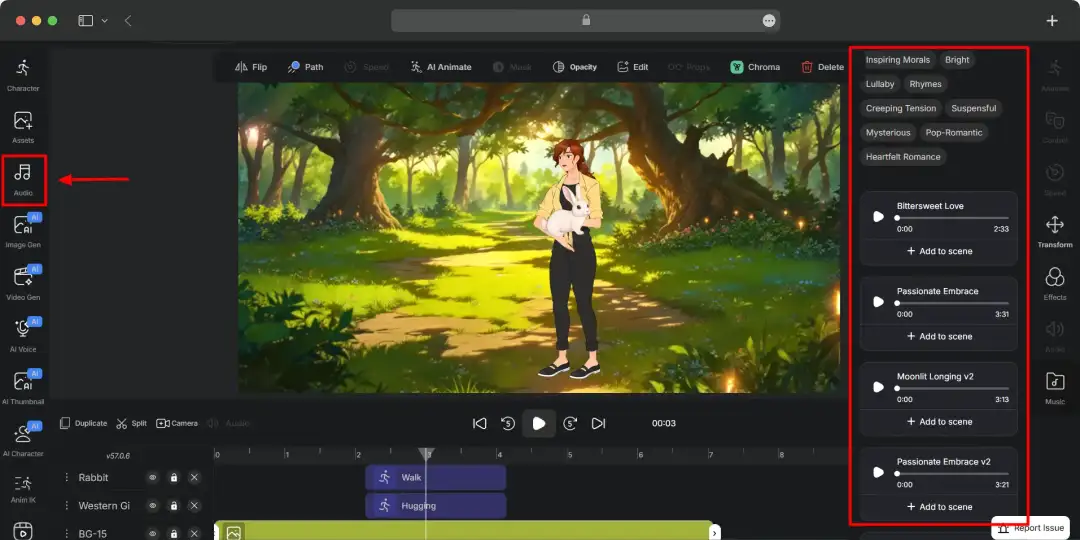
Task: Open the Music panel on right
Action: (1055, 388)
